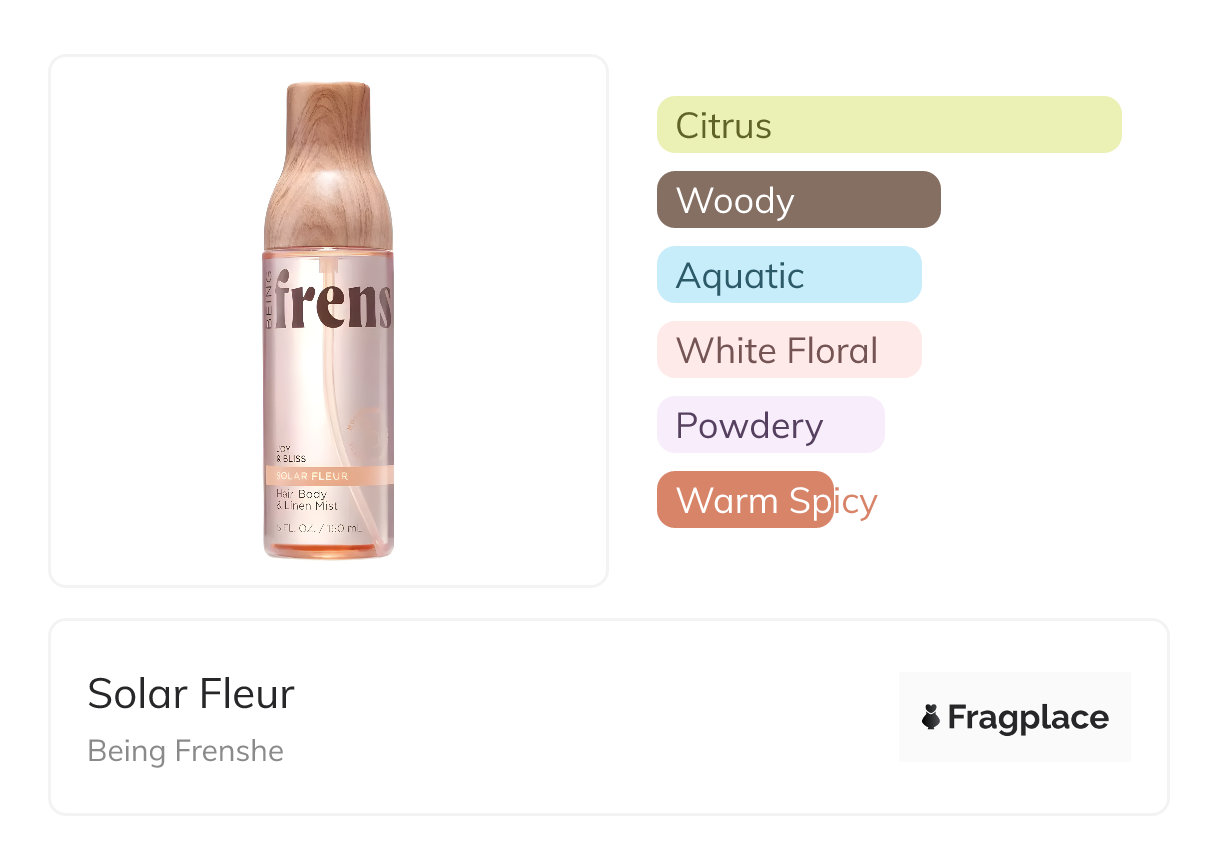
Task: Select the Woody accord bar
Action: (x=798, y=200)
